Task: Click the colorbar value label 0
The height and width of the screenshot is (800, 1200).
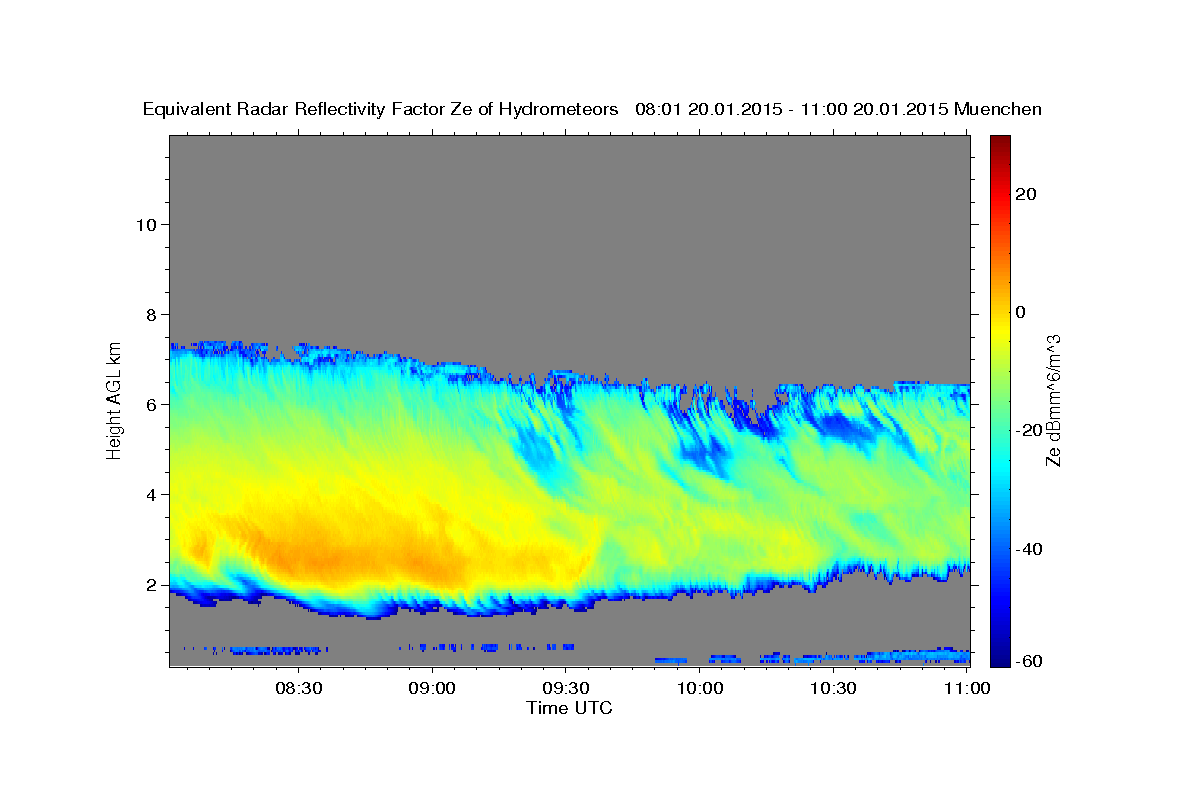Action: coord(1022,312)
